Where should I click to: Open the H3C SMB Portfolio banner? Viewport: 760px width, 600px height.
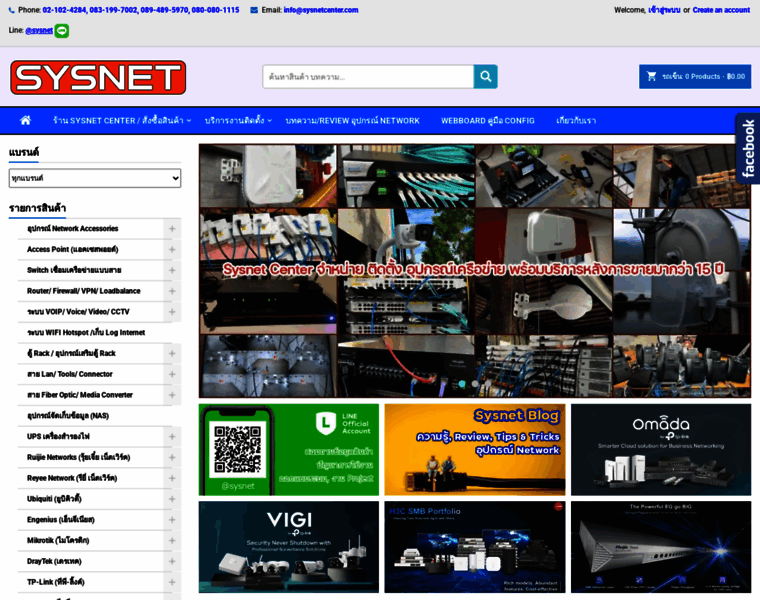pyautogui.click(x=475, y=547)
